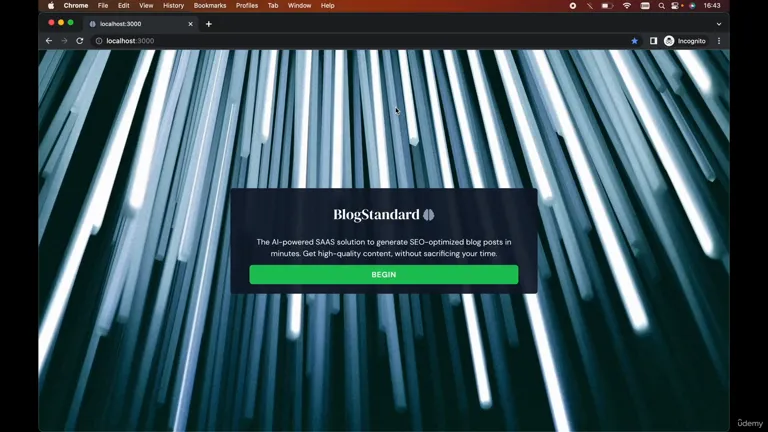Viewport: 768px width, 432px height.
Task: Open the Apple menu
Action: click(x=51, y=6)
